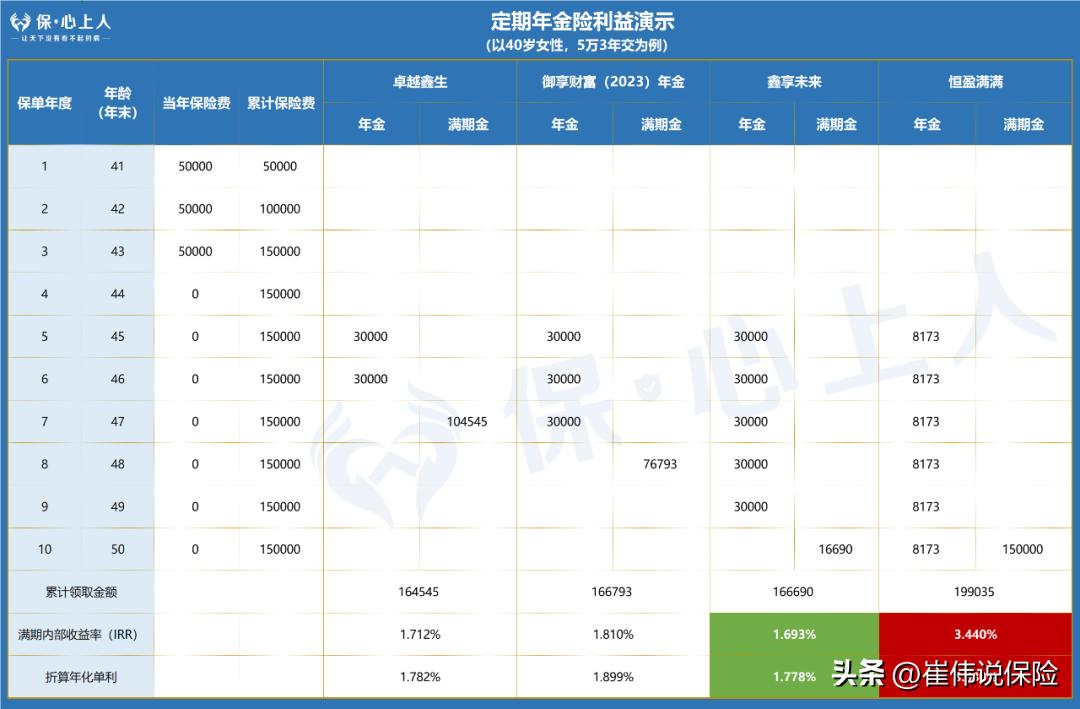Image resolution: width=1080 pixels, height=709 pixels.
Task: Click 年金 subheader under 卓越鑫生
Action: tap(371, 125)
